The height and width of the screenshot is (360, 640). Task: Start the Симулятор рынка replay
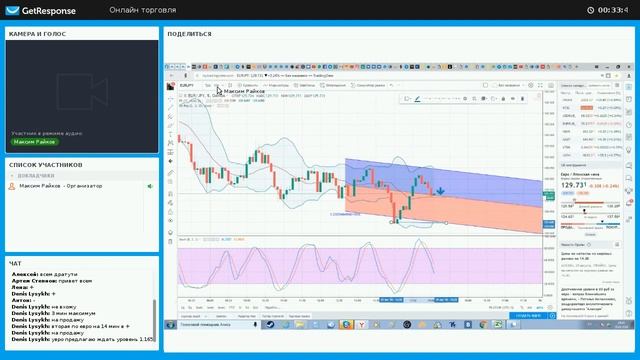click(x=368, y=85)
